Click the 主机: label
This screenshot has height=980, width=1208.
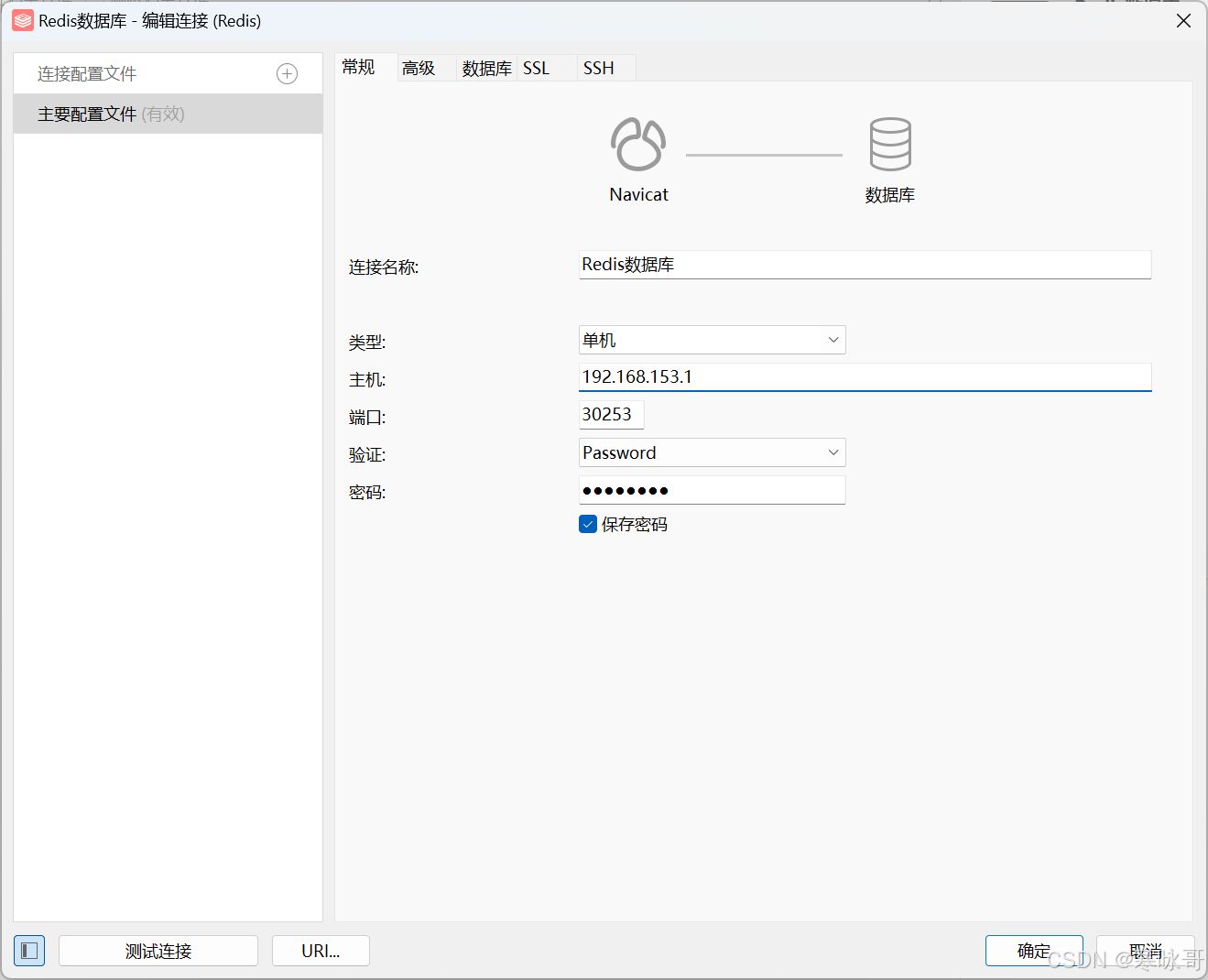367,379
